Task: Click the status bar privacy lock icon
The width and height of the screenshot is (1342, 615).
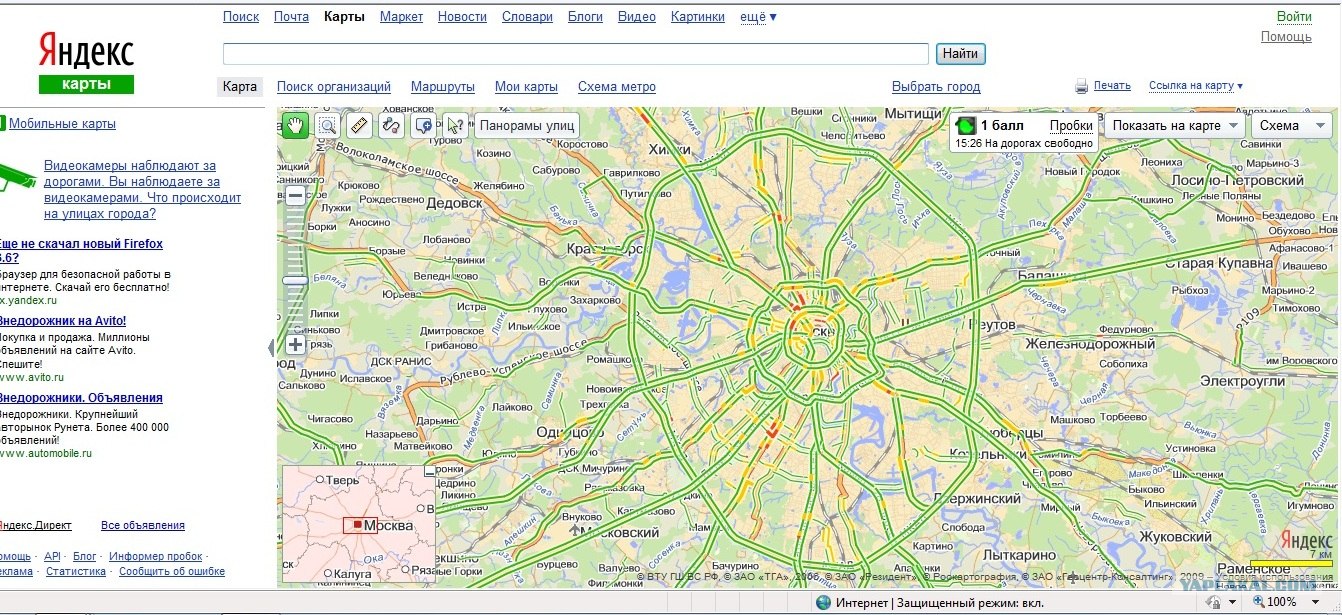Action: point(1213,602)
